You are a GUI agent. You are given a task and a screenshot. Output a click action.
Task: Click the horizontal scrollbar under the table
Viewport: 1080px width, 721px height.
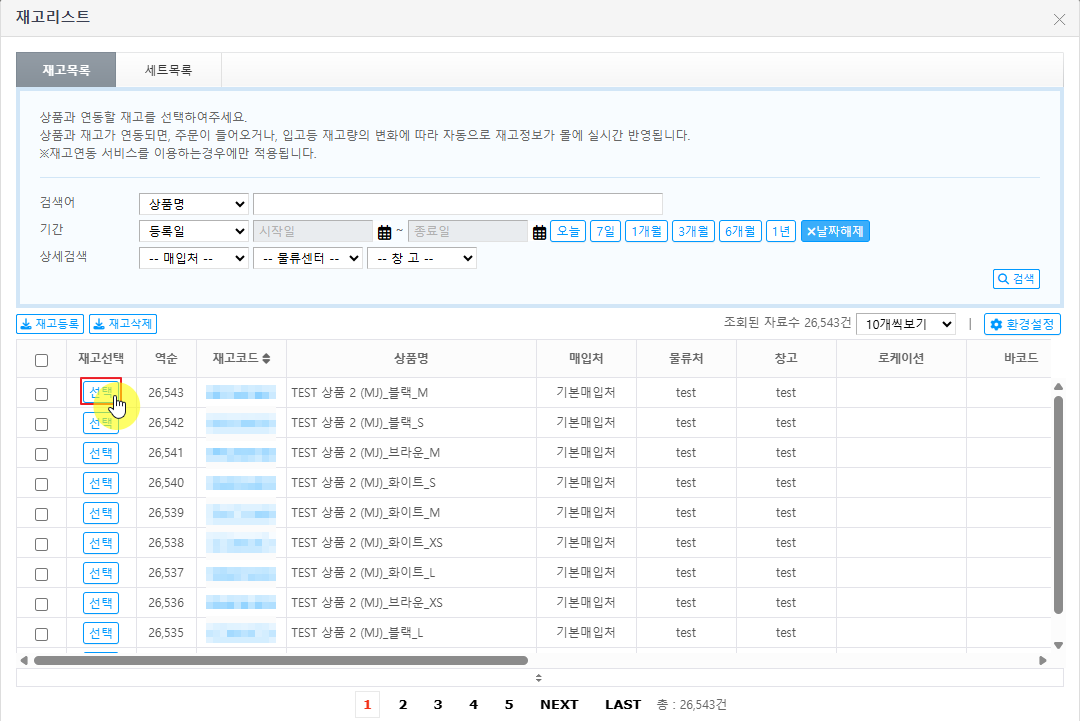[x=280, y=660]
